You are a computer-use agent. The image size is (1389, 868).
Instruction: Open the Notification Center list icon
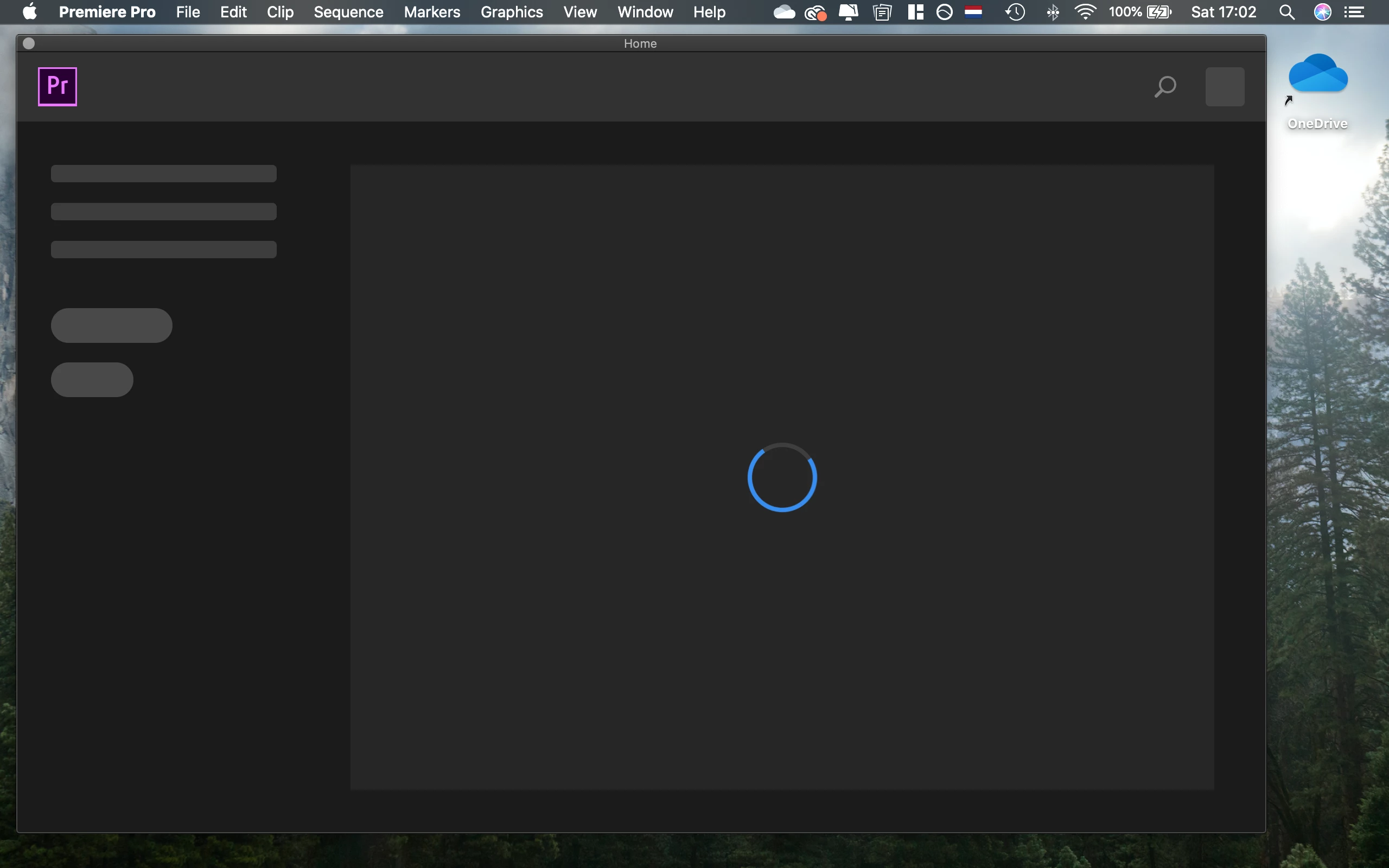click(1355, 12)
